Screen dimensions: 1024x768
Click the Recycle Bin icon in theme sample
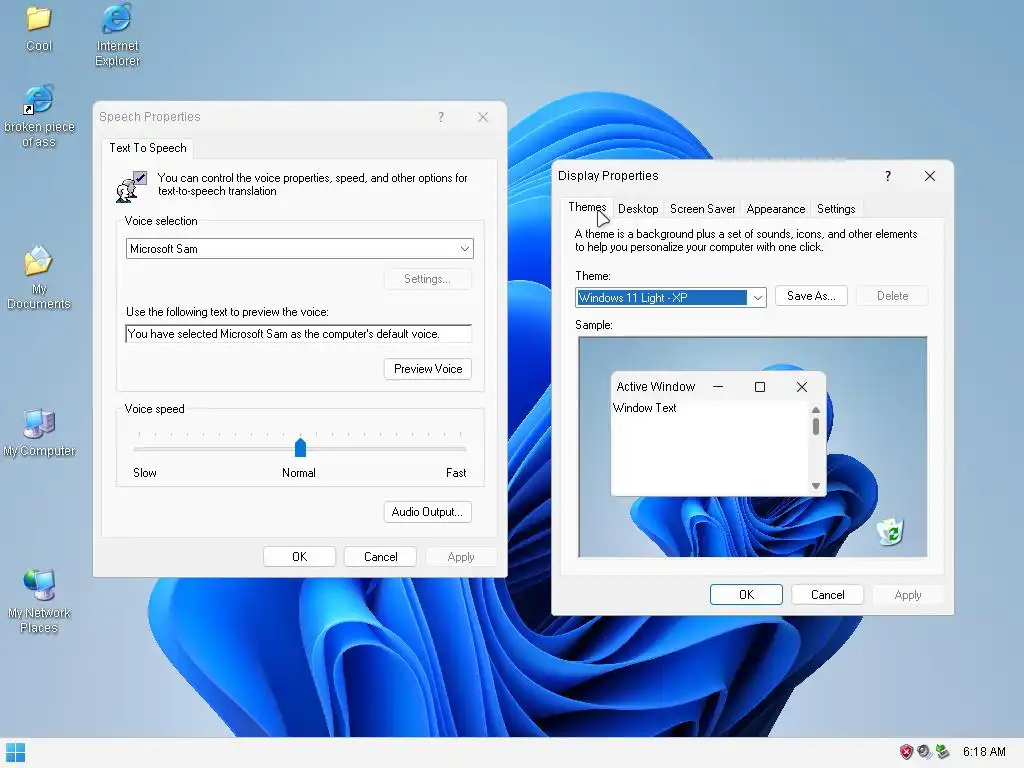coord(889,531)
